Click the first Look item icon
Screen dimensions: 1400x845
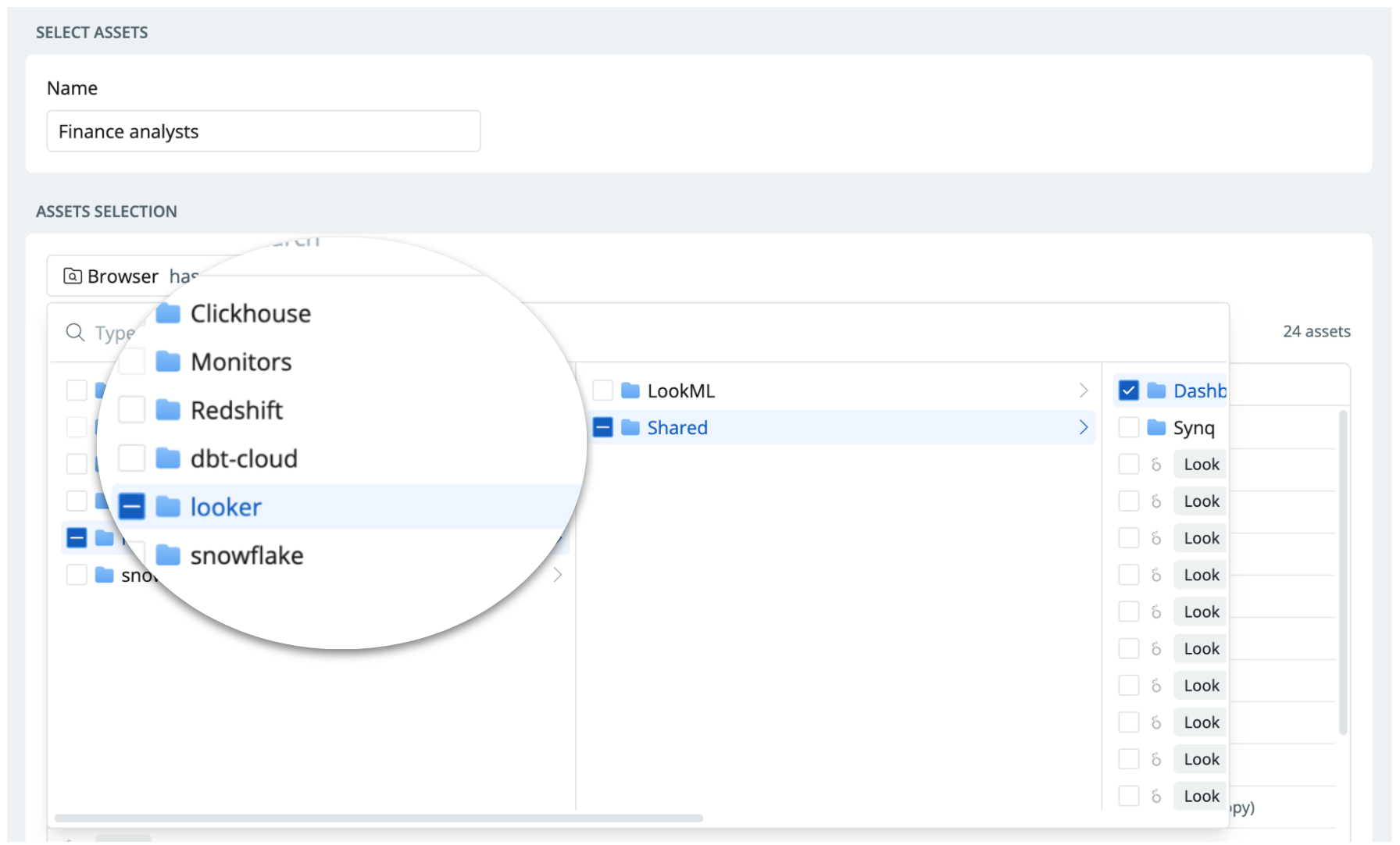point(1156,465)
